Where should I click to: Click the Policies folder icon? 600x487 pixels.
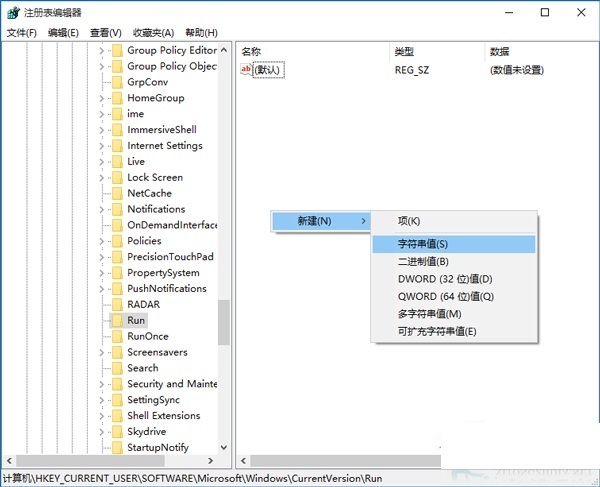[x=117, y=241]
